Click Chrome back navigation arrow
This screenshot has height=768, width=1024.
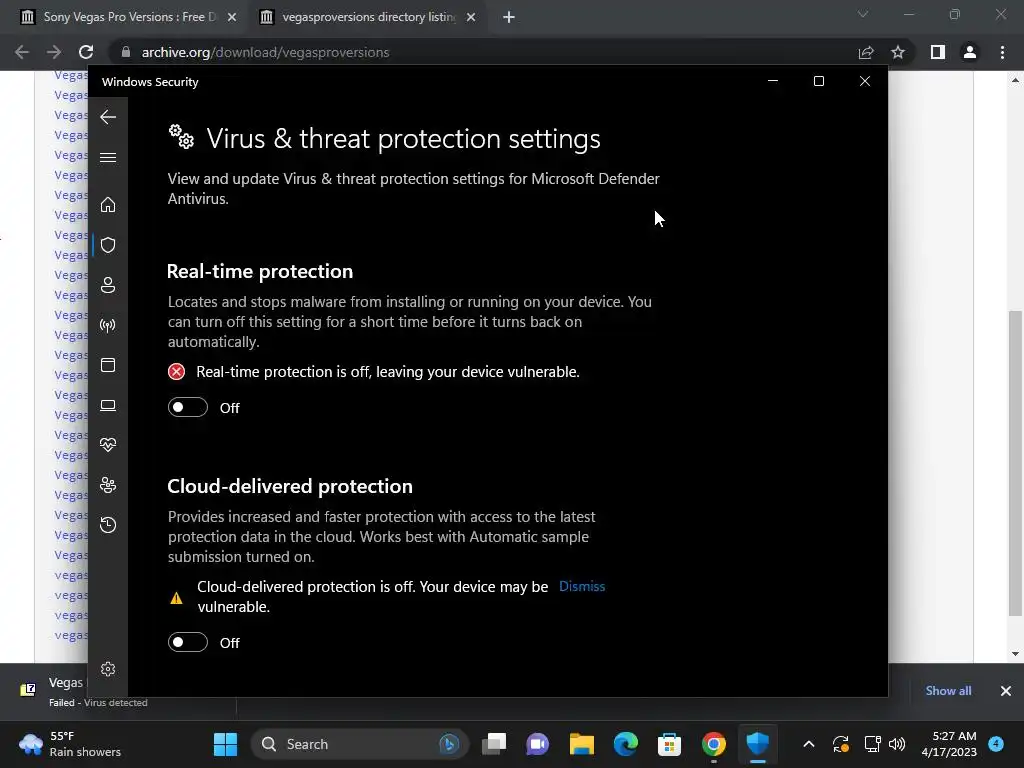(22, 52)
